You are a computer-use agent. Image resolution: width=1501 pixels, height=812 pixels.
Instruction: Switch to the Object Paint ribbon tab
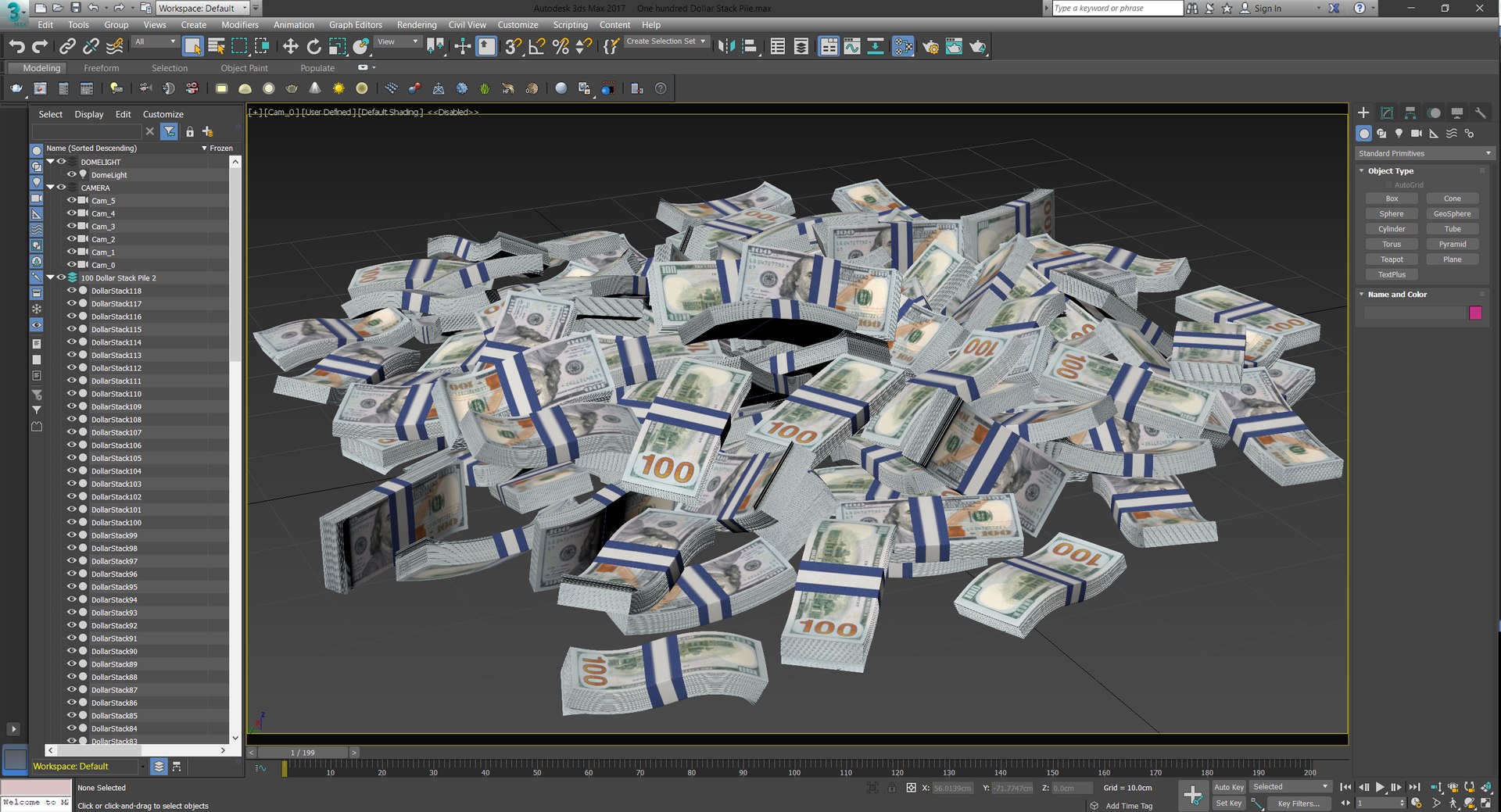click(x=244, y=68)
